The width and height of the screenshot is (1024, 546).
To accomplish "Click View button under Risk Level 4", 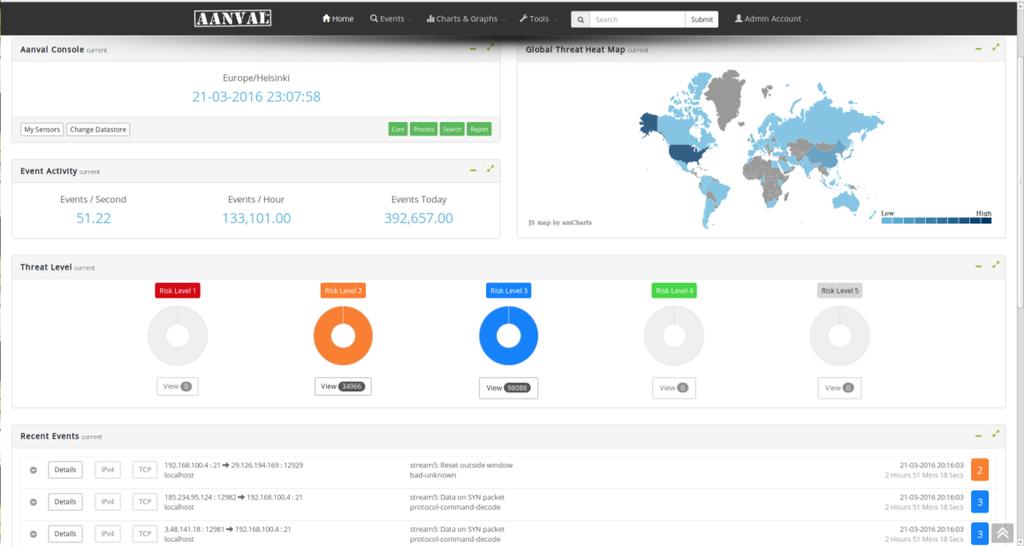I will tap(674, 388).
